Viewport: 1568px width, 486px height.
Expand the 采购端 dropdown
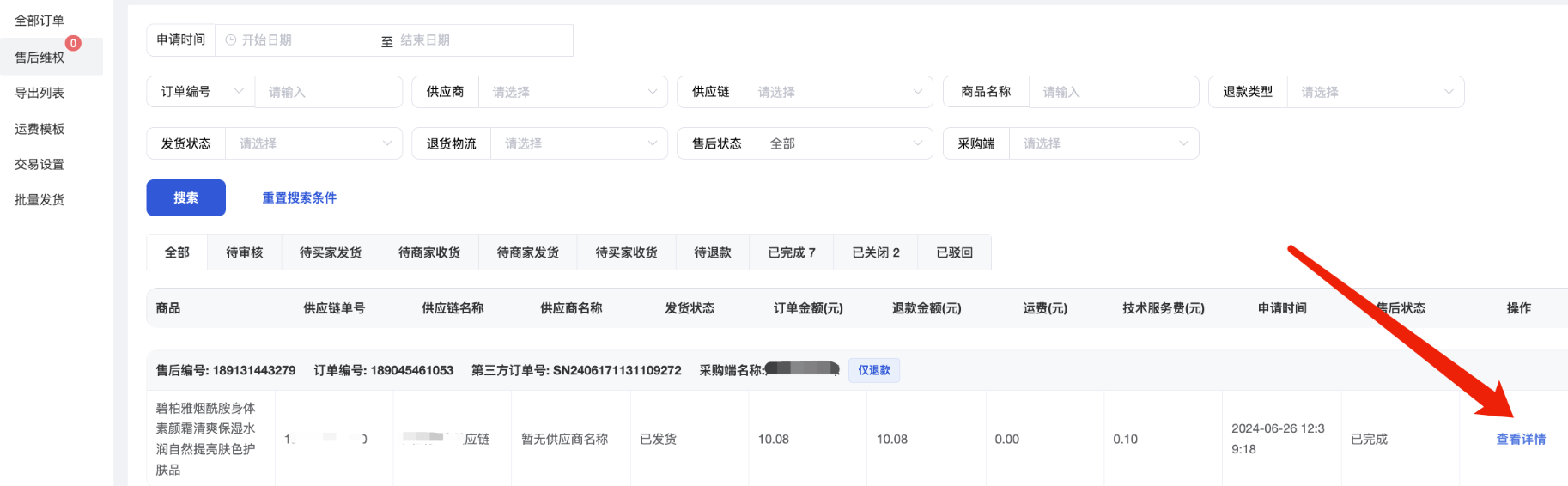tap(1103, 143)
